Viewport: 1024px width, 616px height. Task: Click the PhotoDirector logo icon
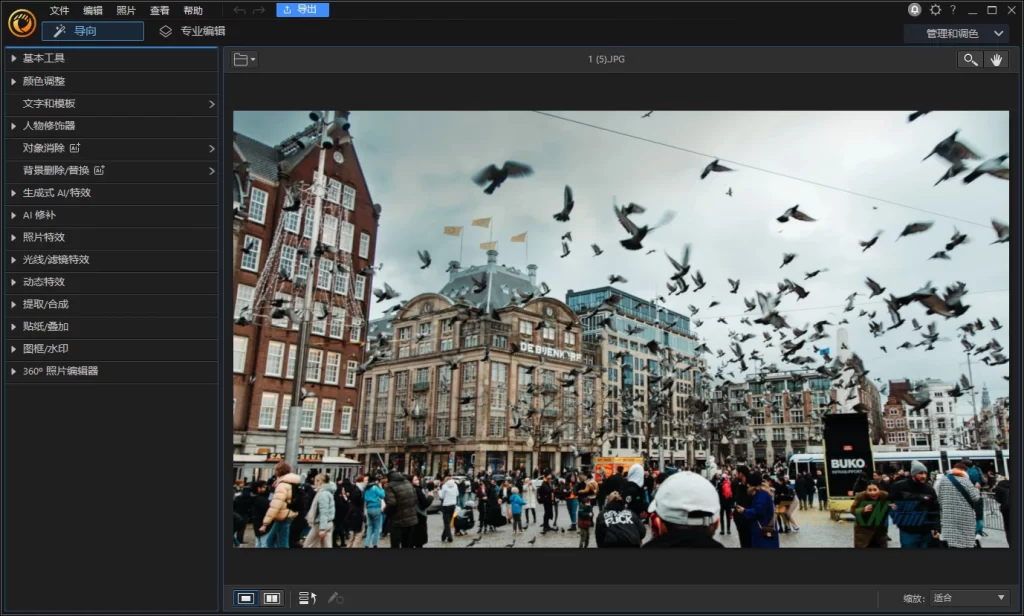[21, 23]
